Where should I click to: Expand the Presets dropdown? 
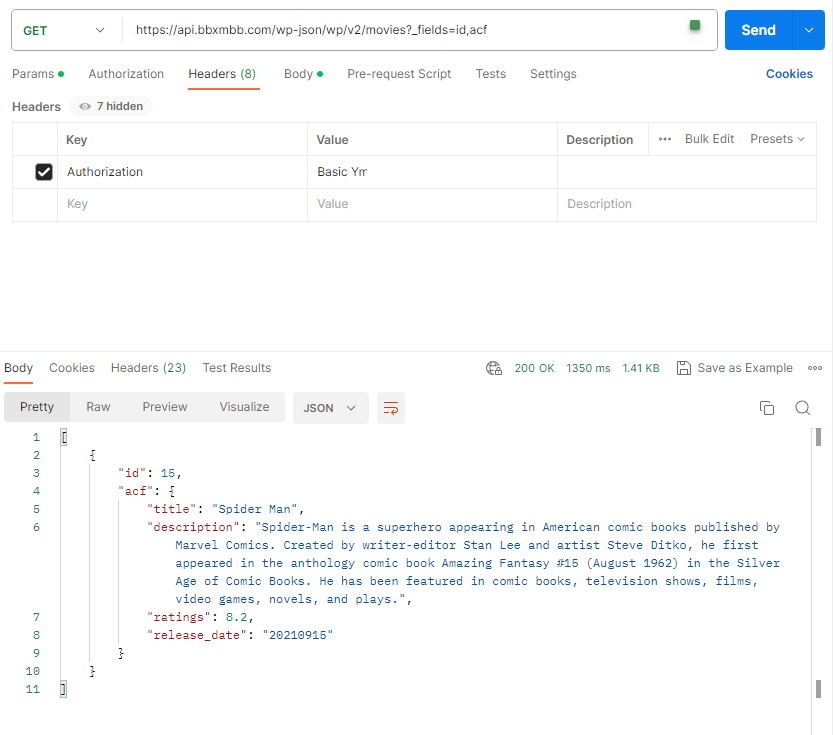(777, 139)
